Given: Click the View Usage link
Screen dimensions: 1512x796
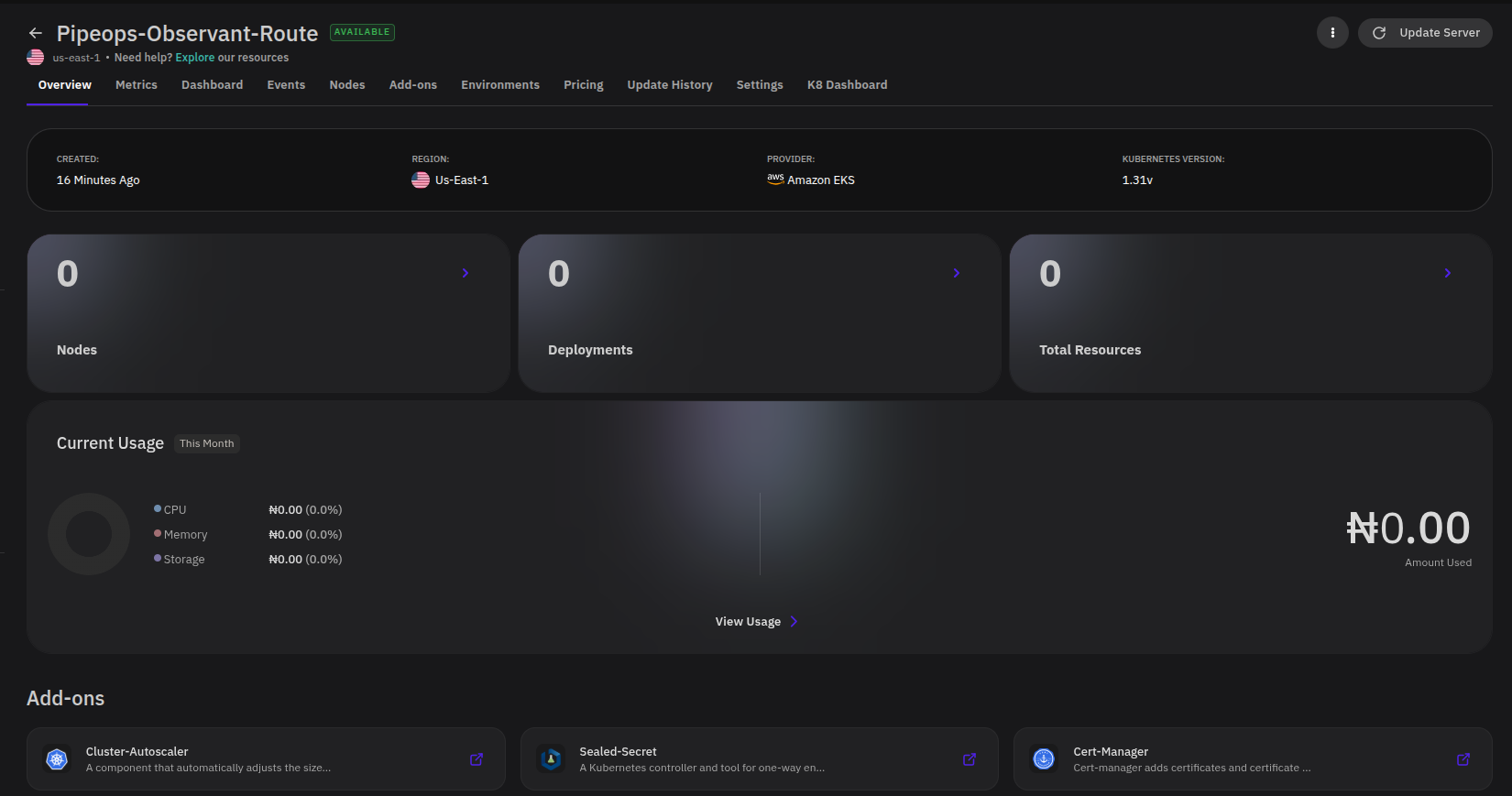Looking at the screenshot, I should pos(748,621).
